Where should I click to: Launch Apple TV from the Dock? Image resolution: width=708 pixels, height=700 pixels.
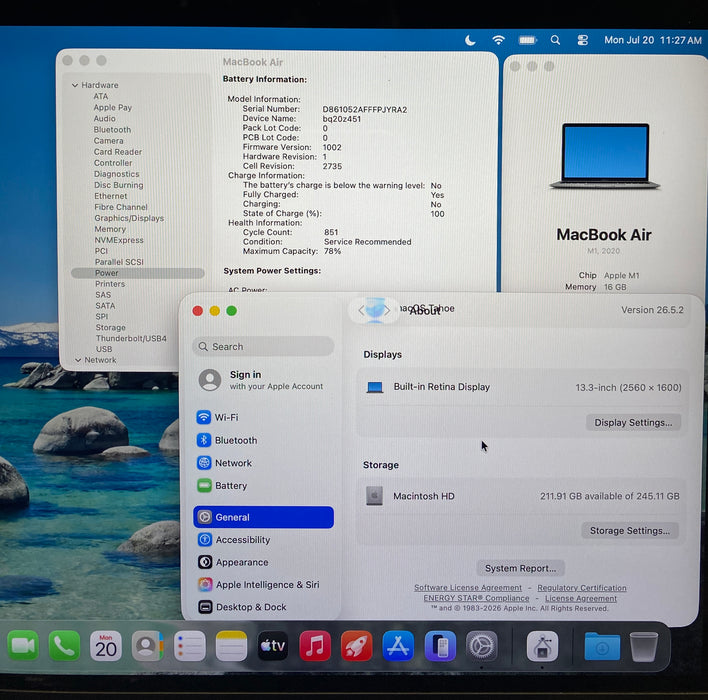[273, 646]
